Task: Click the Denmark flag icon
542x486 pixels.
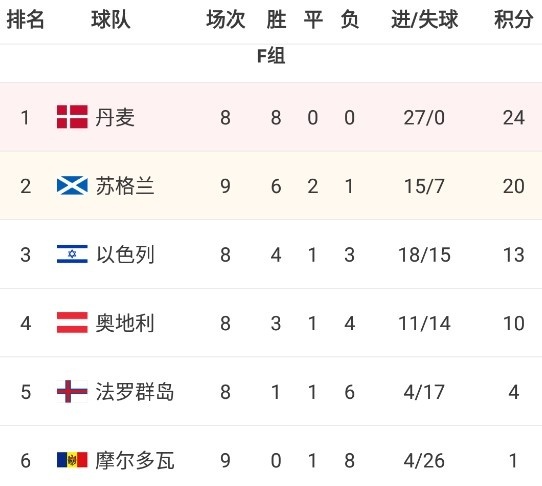Action: point(72,117)
